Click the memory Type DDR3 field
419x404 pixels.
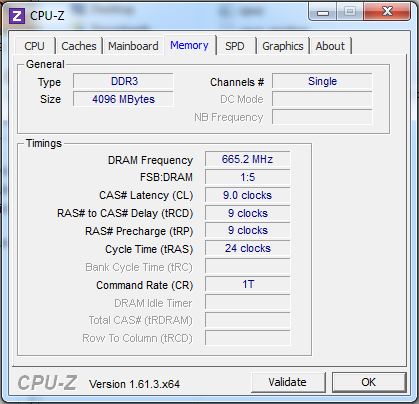(x=123, y=81)
